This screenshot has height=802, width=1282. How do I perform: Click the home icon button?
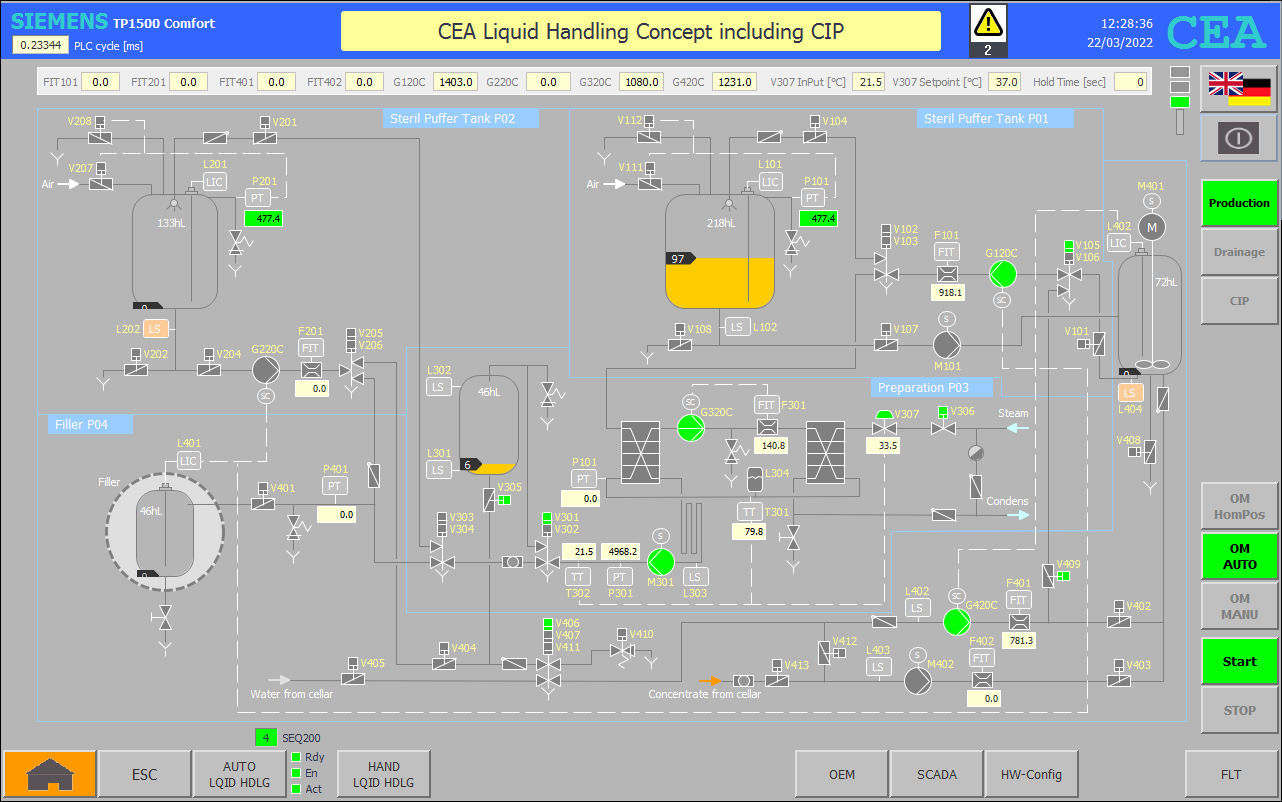(x=49, y=774)
